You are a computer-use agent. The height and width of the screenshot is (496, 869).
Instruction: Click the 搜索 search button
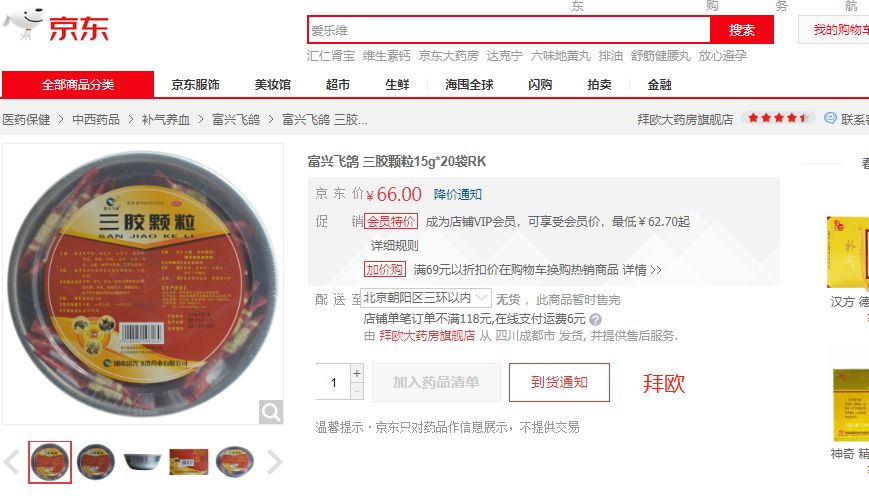point(742,30)
